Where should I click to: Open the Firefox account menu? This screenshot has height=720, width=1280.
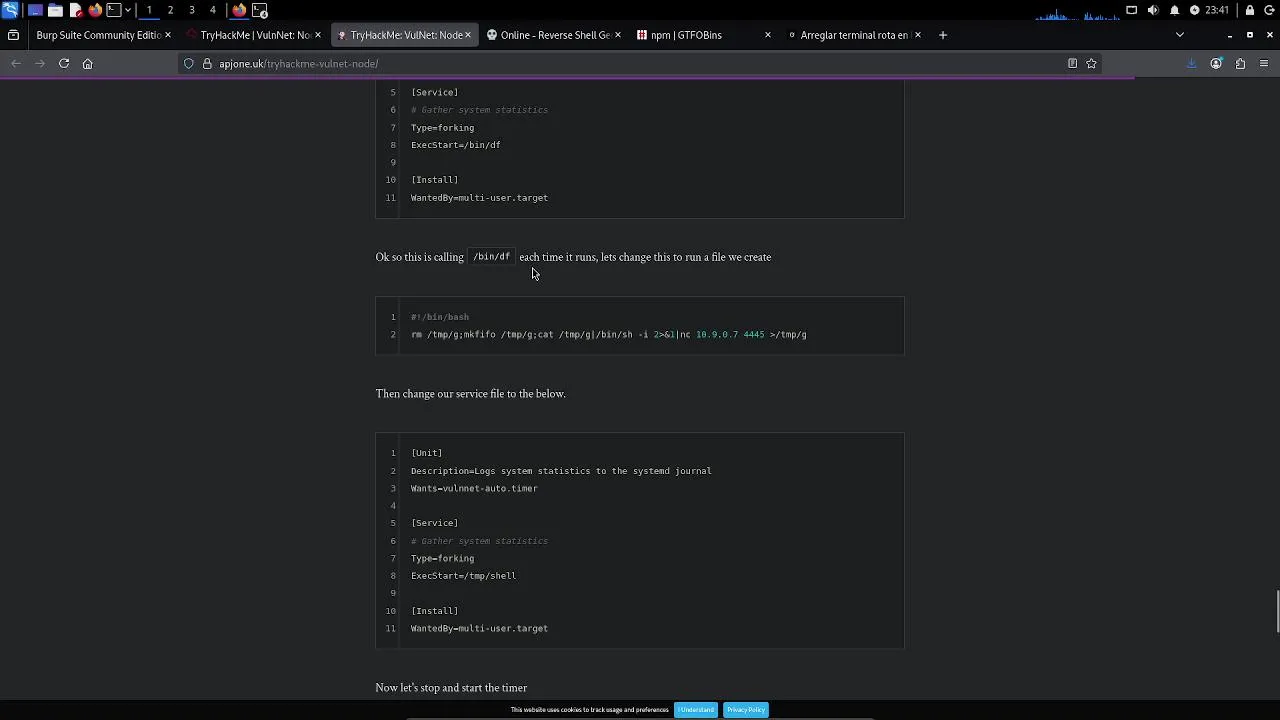pyautogui.click(x=1216, y=64)
